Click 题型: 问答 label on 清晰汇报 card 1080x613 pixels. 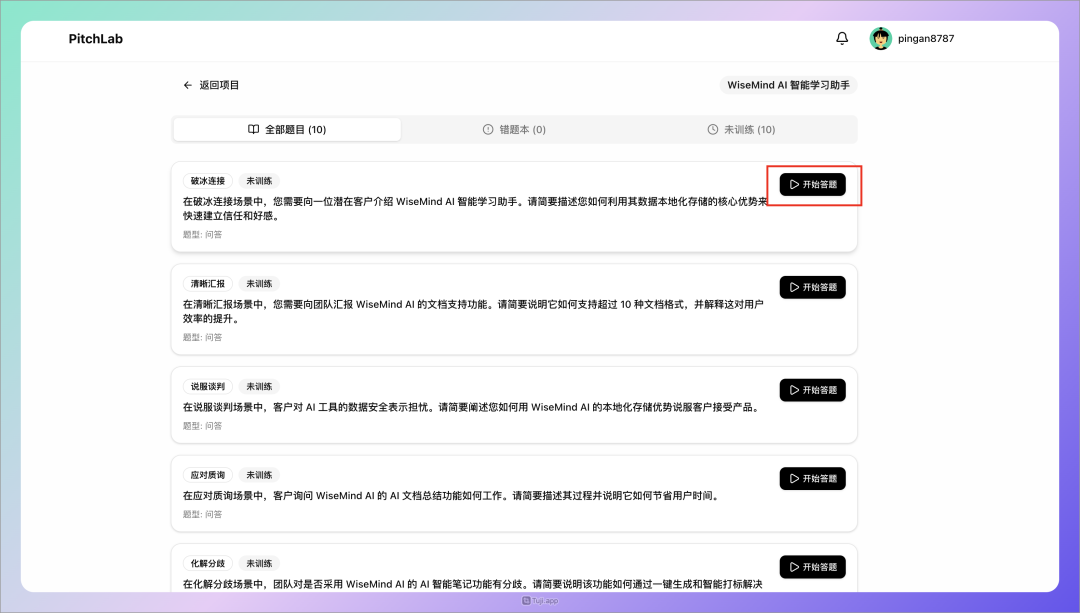click(202, 337)
